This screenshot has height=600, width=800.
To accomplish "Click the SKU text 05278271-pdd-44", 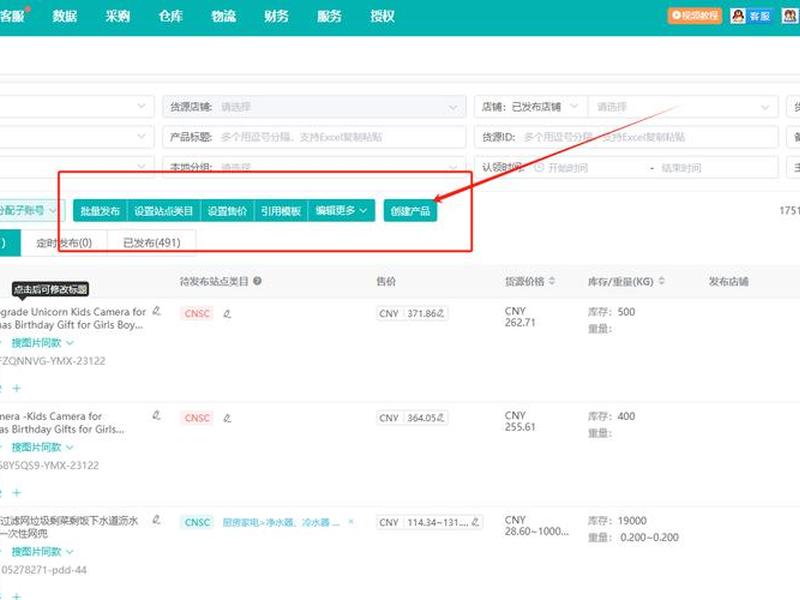I will pos(44,570).
